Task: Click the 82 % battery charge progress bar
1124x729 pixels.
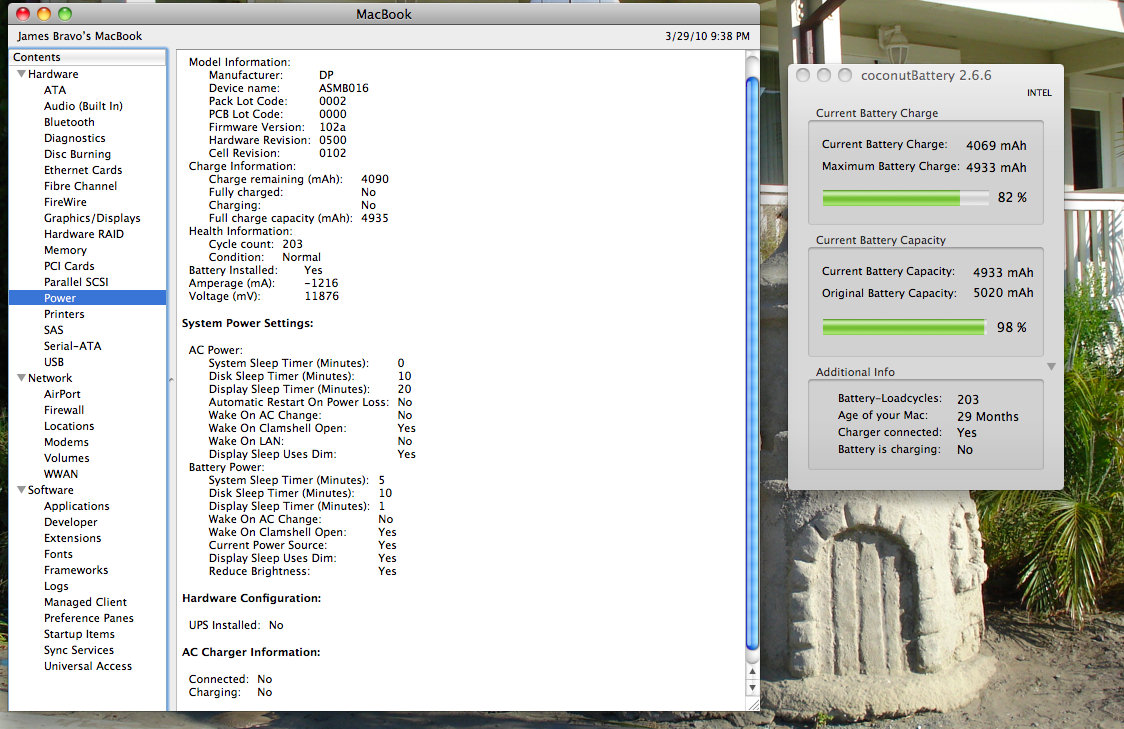Action: coord(905,198)
